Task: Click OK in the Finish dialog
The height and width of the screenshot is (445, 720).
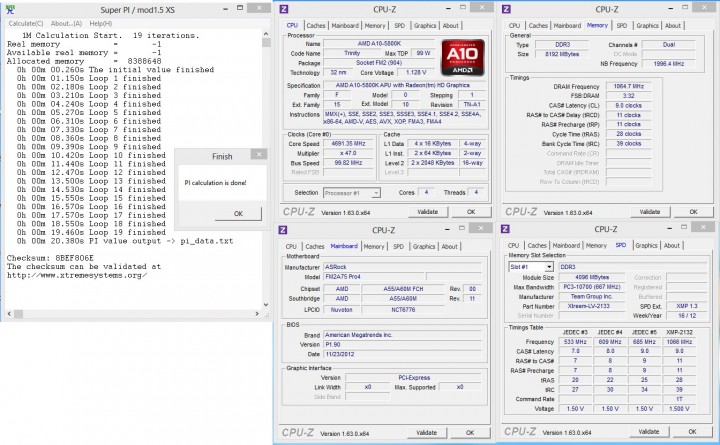Action: (x=238, y=214)
